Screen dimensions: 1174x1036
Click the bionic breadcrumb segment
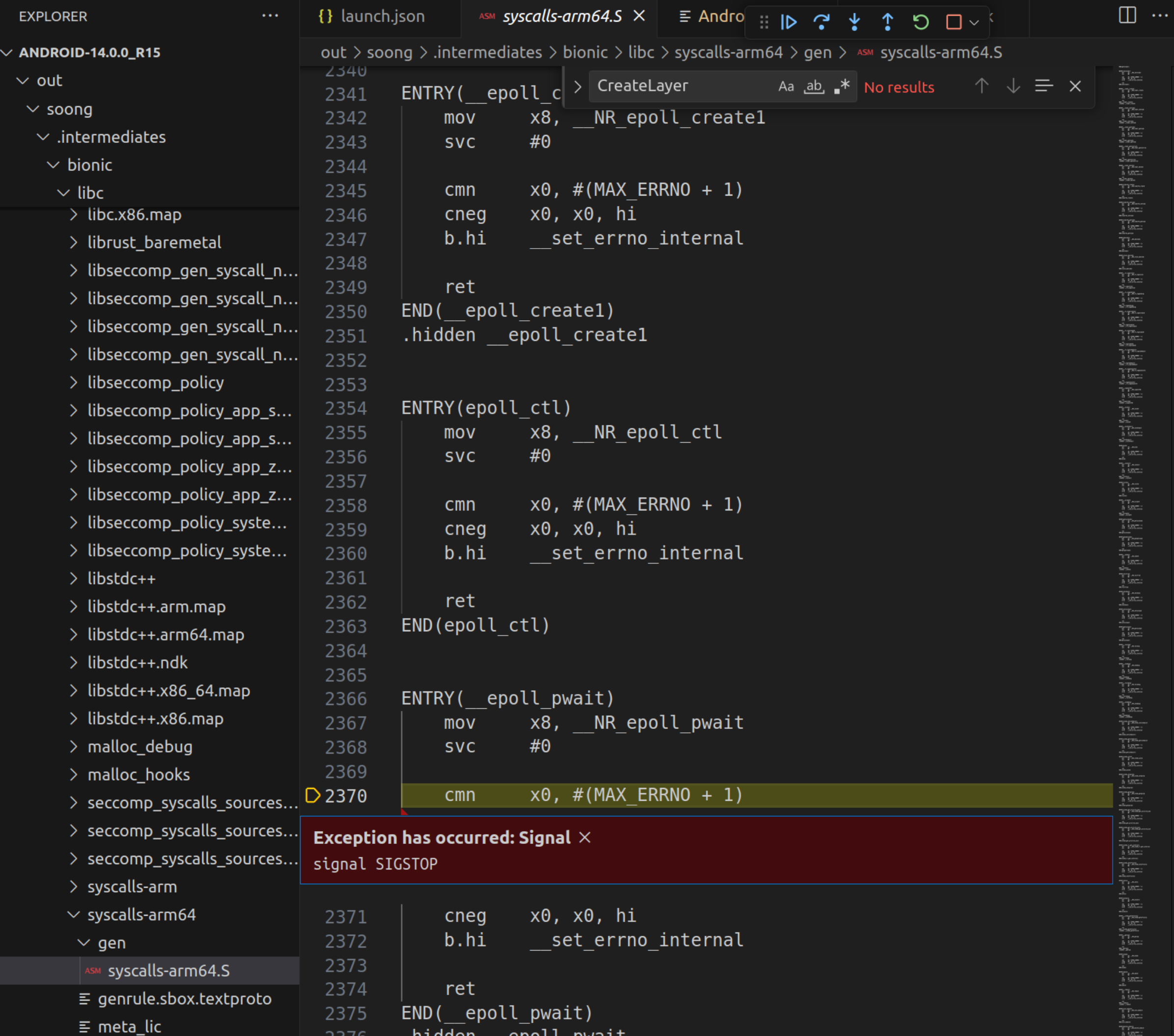[x=585, y=52]
